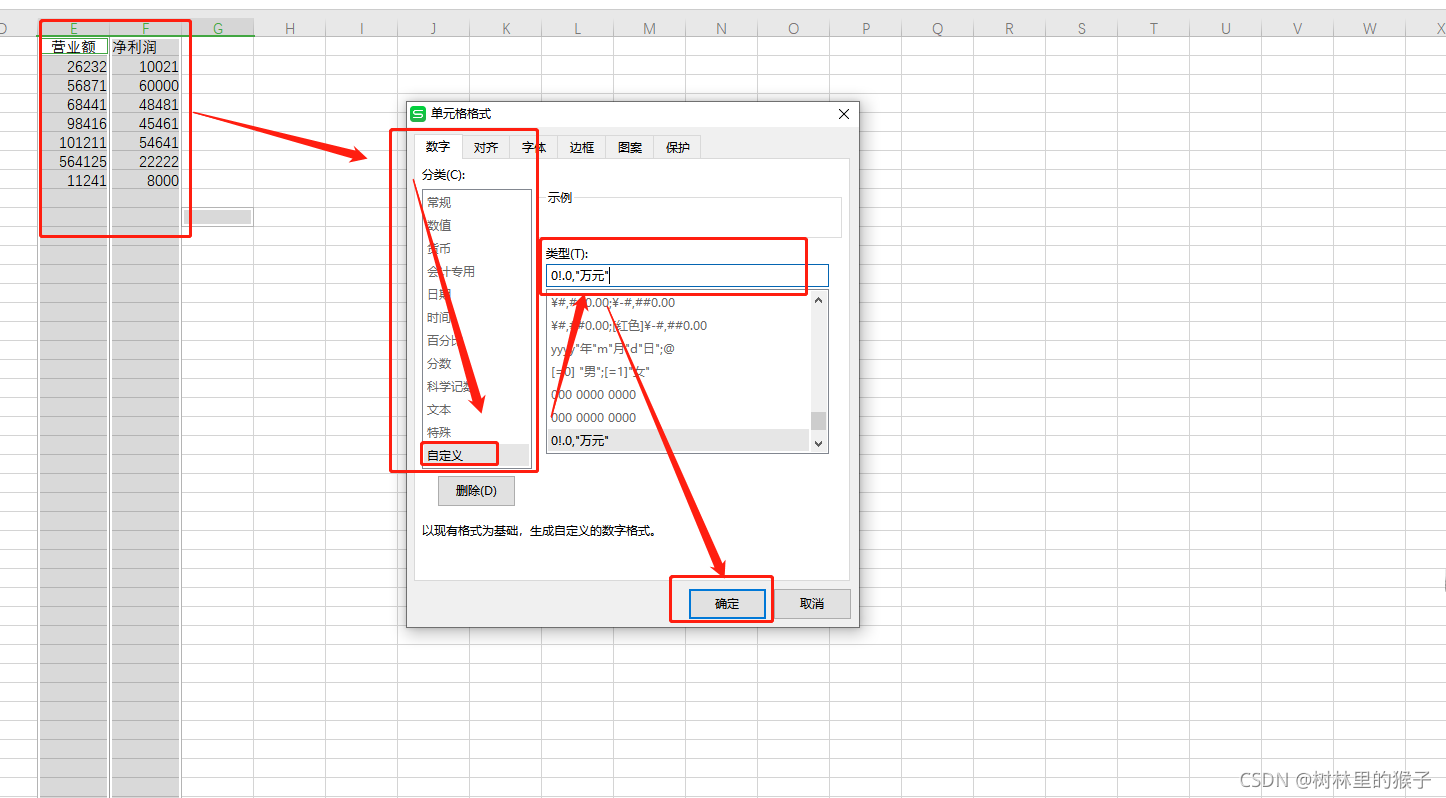Select cell containing 11241
Image resolution: width=1446 pixels, height=798 pixels.
(74, 181)
